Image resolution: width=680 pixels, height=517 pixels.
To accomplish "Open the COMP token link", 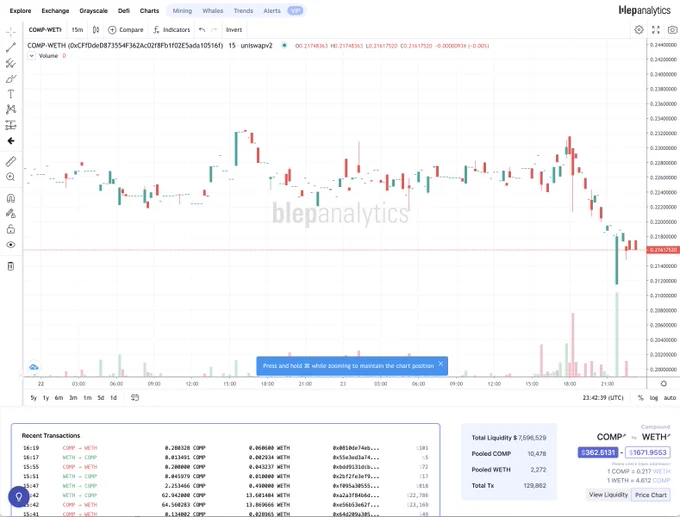I will [611, 437].
